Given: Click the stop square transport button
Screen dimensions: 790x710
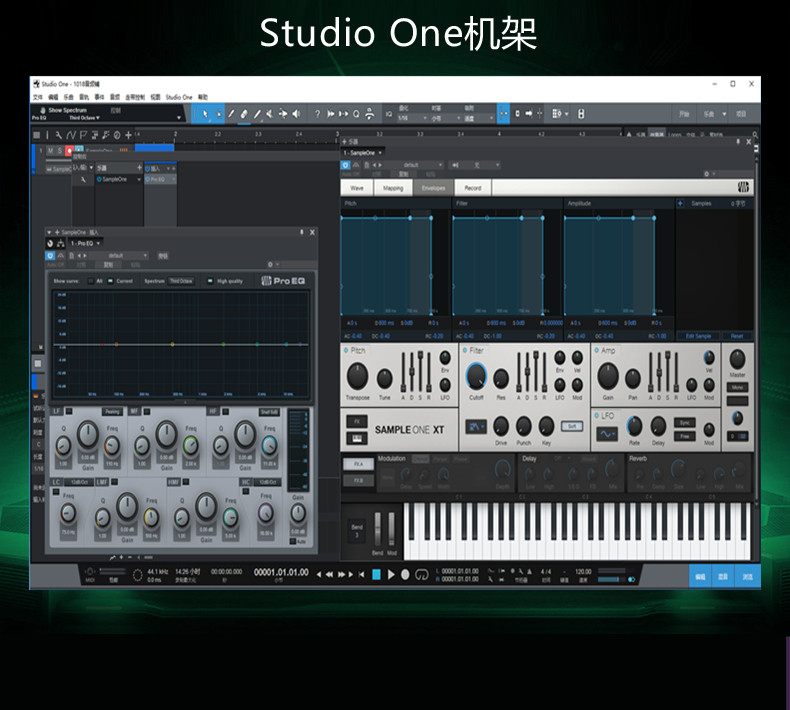Looking at the screenshot, I should coord(376,574).
